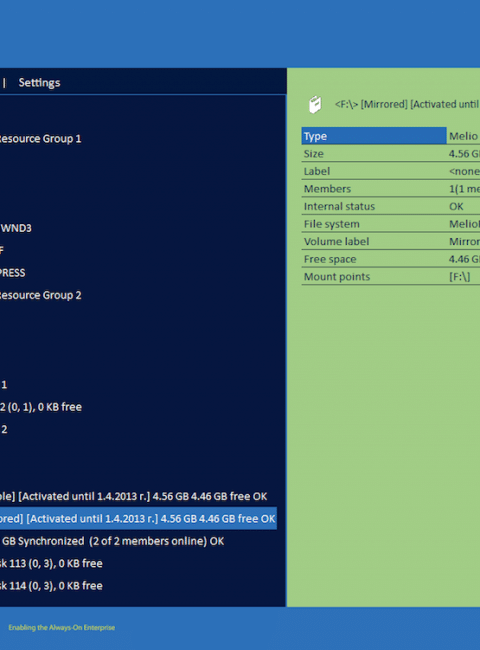The width and height of the screenshot is (480, 650).
Task: Click the OK value of Internal status
Action: coord(456,206)
